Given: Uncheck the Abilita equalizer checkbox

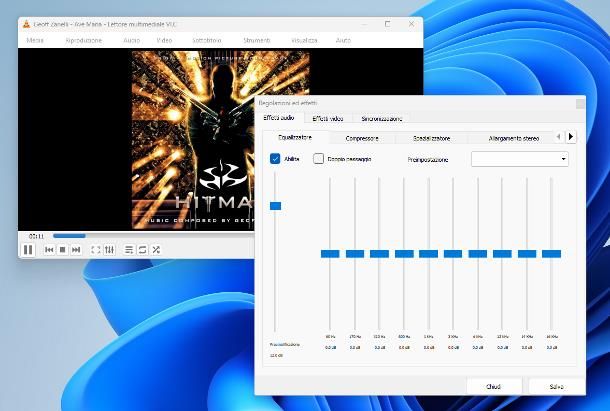Looking at the screenshot, I should [x=275, y=159].
